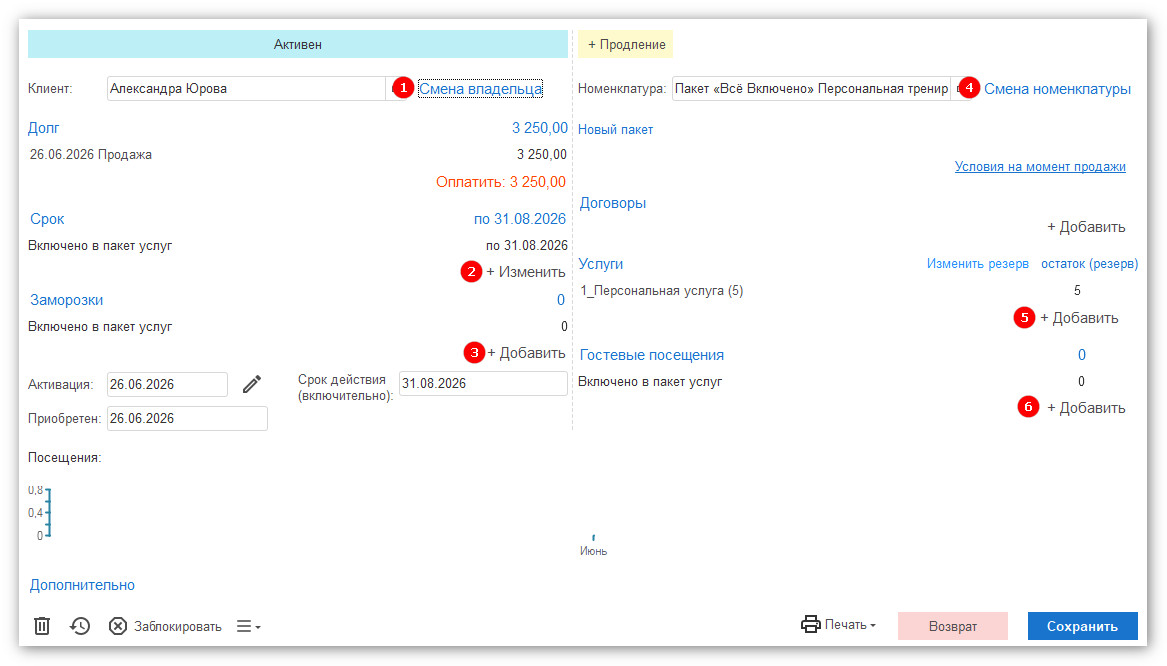This screenshot has width=1167, height=666.
Task: Click the Сохранить button
Action: [x=1082, y=626]
